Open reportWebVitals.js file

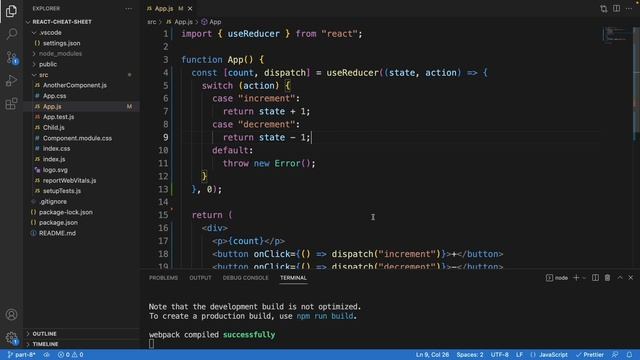click(x=69, y=180)
